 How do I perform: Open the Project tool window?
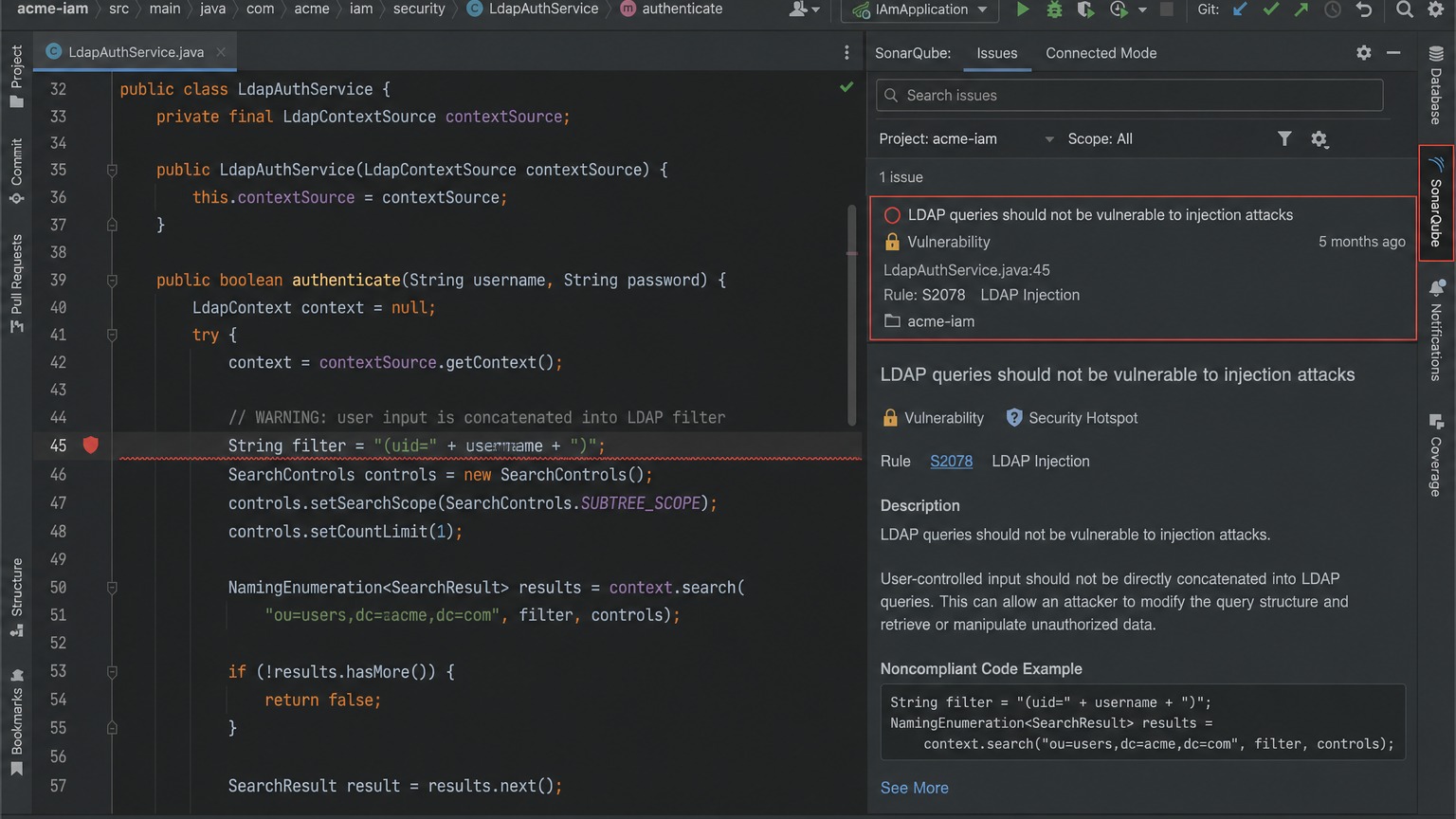[16, 77]
